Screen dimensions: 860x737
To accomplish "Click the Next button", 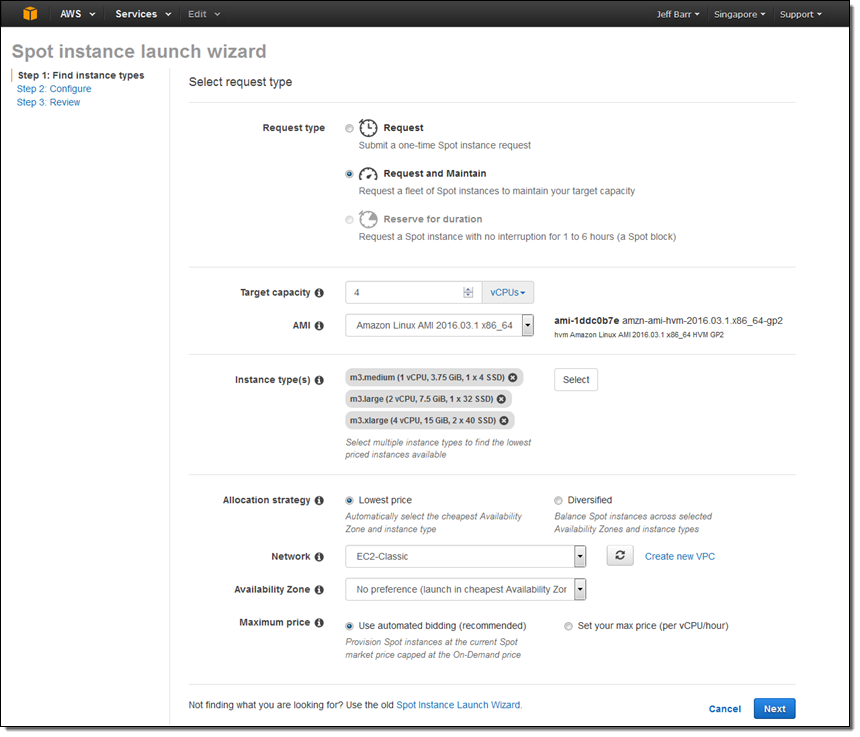I will coord(774,708).
